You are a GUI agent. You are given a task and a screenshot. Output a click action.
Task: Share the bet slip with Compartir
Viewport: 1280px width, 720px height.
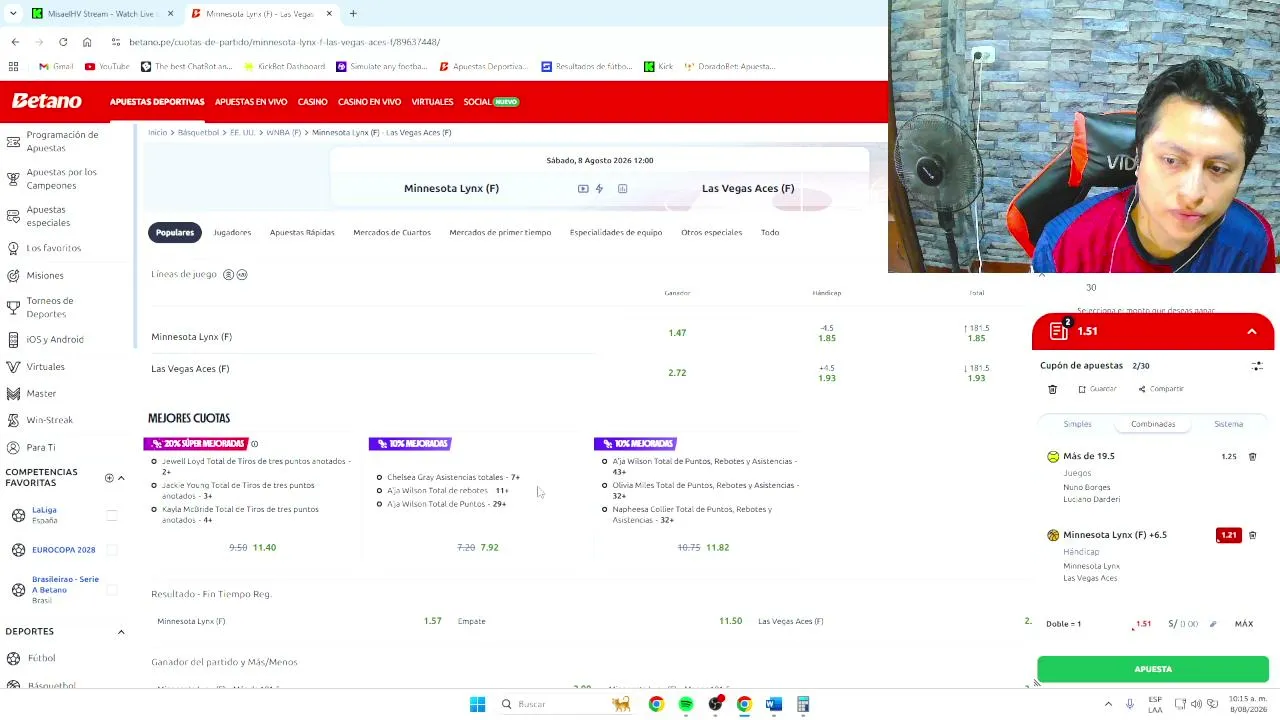click(x=1160, y=389)
